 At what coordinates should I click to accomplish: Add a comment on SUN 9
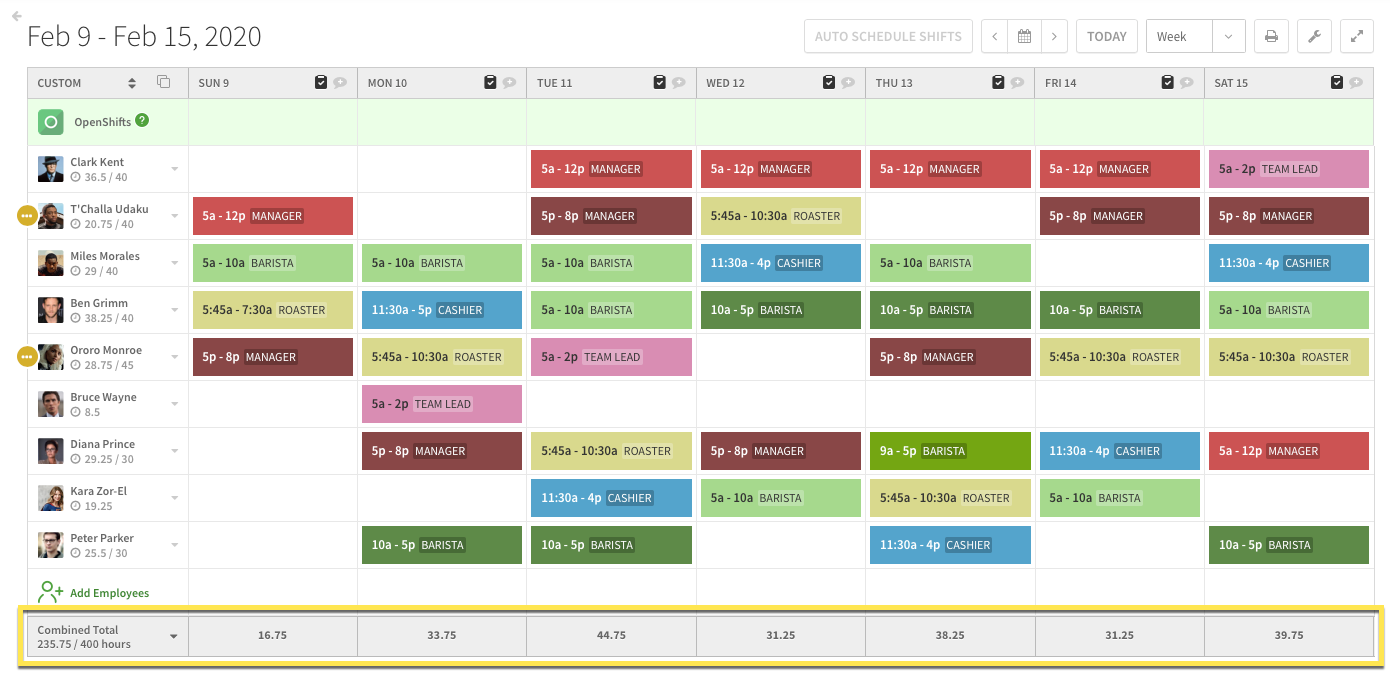tap(340, 83)
